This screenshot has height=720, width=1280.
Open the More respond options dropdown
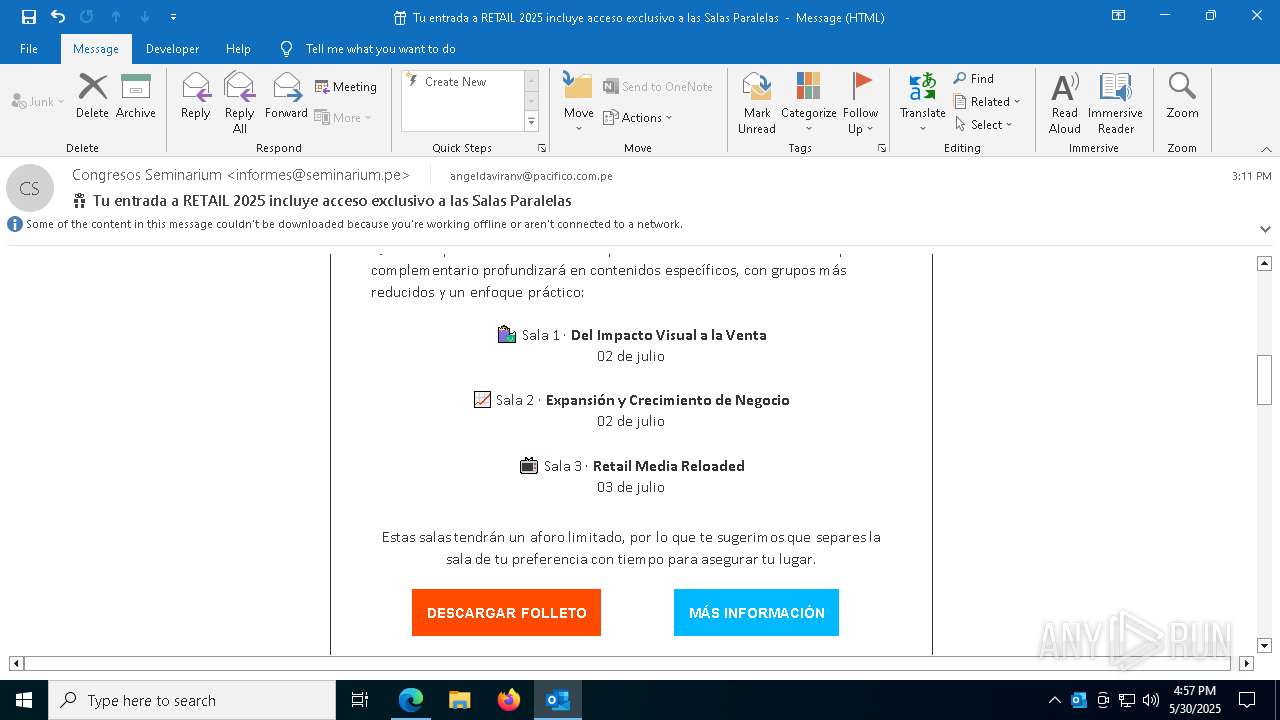coord(343,117)
